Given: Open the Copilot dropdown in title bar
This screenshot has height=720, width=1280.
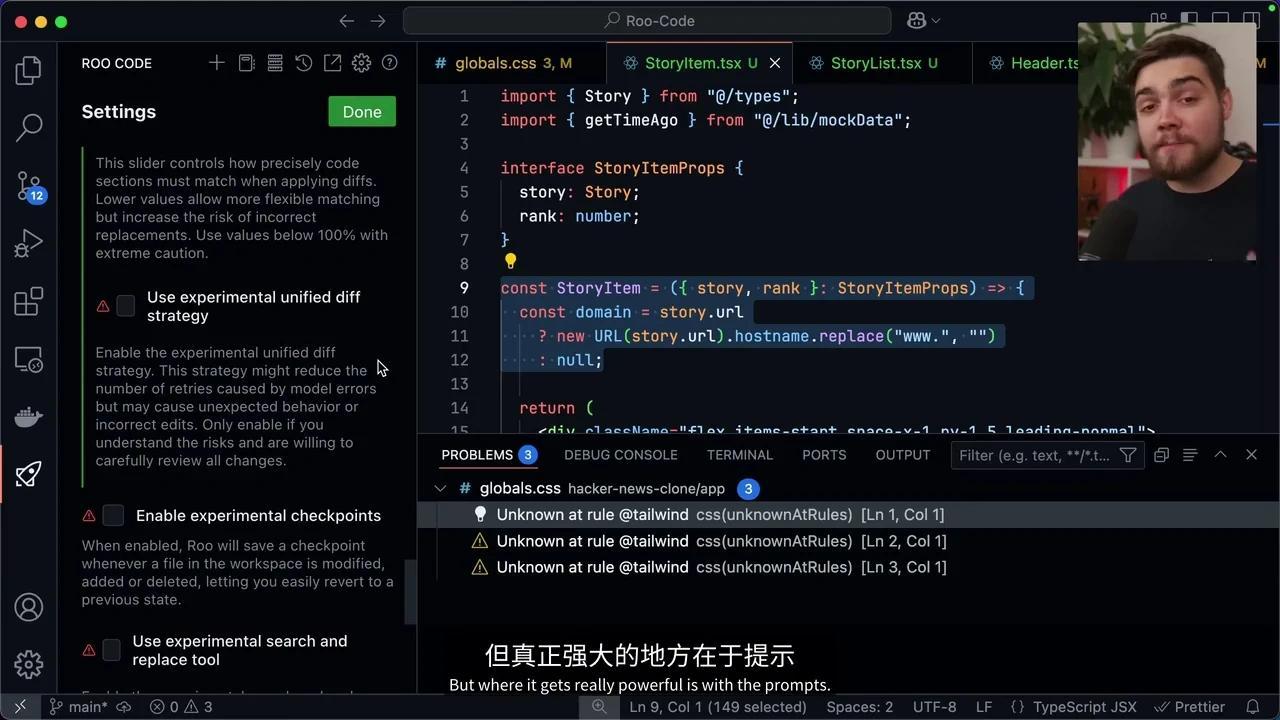Looking at the screenshot, I should pos(923,20).
